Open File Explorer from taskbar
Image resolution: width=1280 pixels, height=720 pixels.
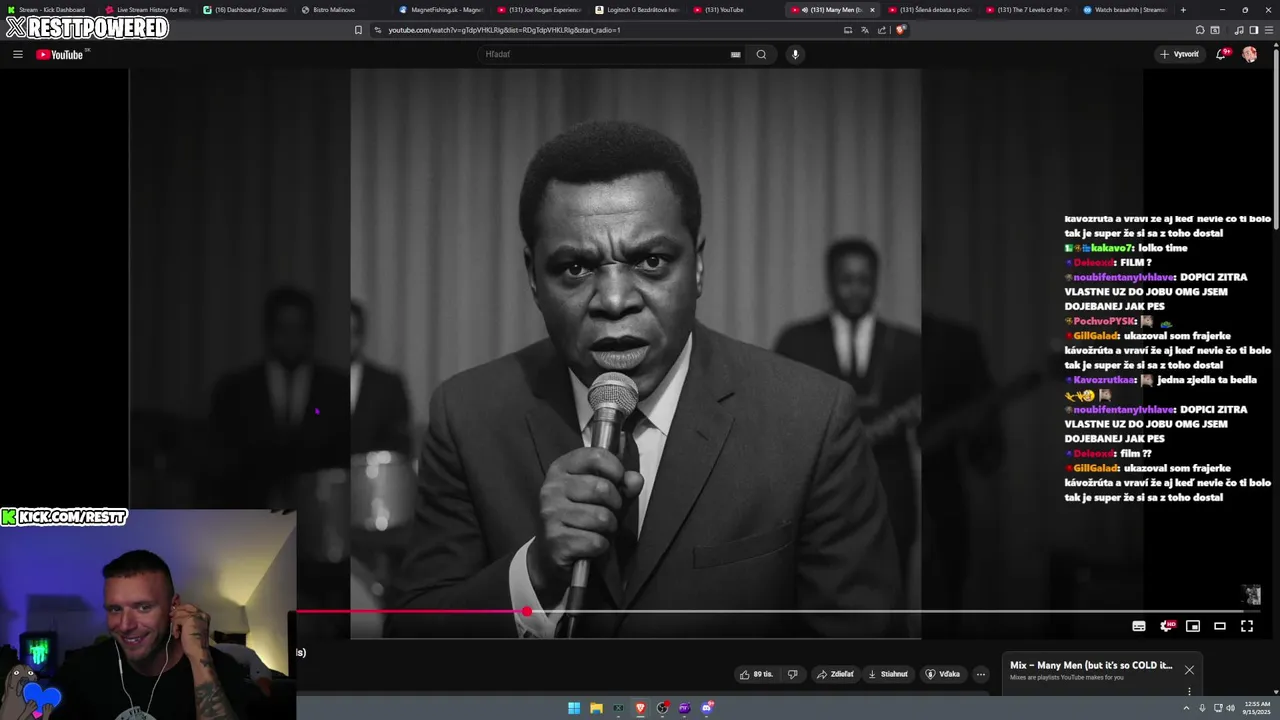coord(596,708)
